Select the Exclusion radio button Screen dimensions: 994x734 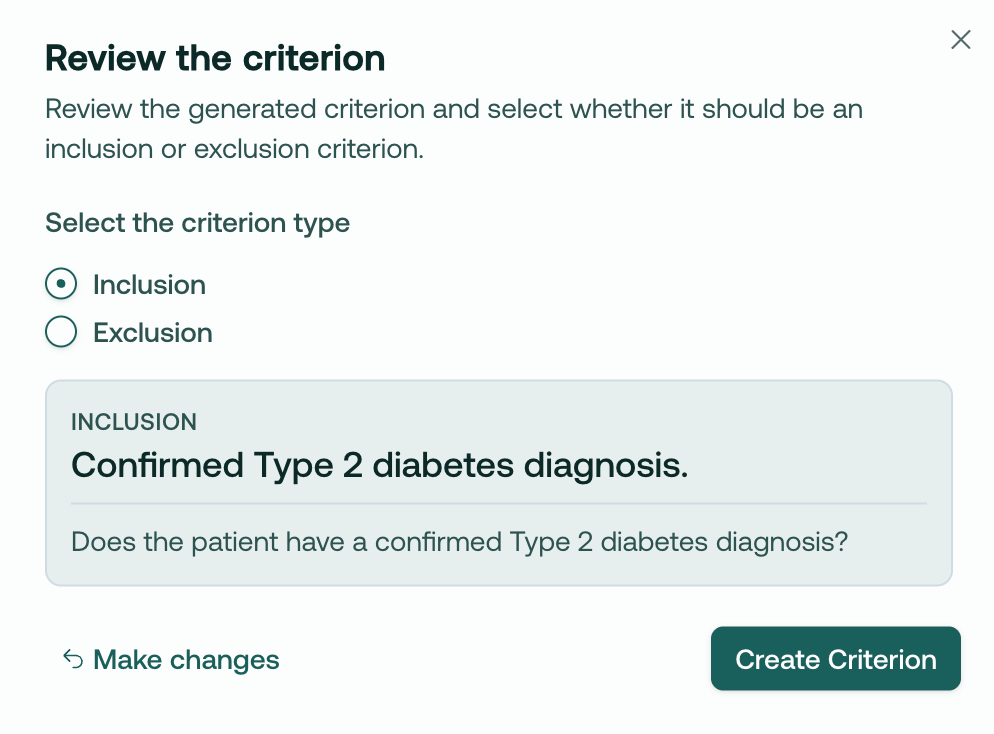(x=61, y=332)
